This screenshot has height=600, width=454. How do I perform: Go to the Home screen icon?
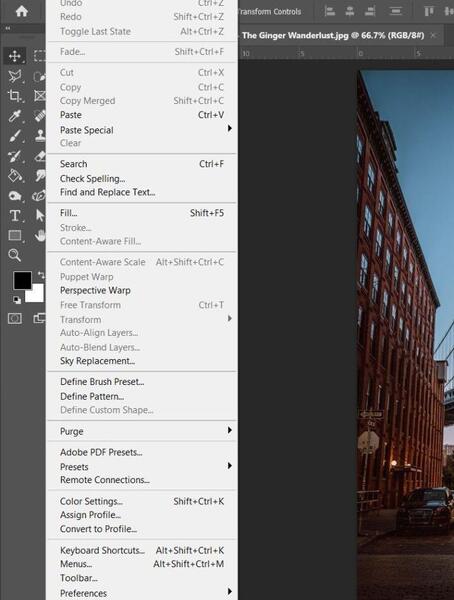click(21, 11)
